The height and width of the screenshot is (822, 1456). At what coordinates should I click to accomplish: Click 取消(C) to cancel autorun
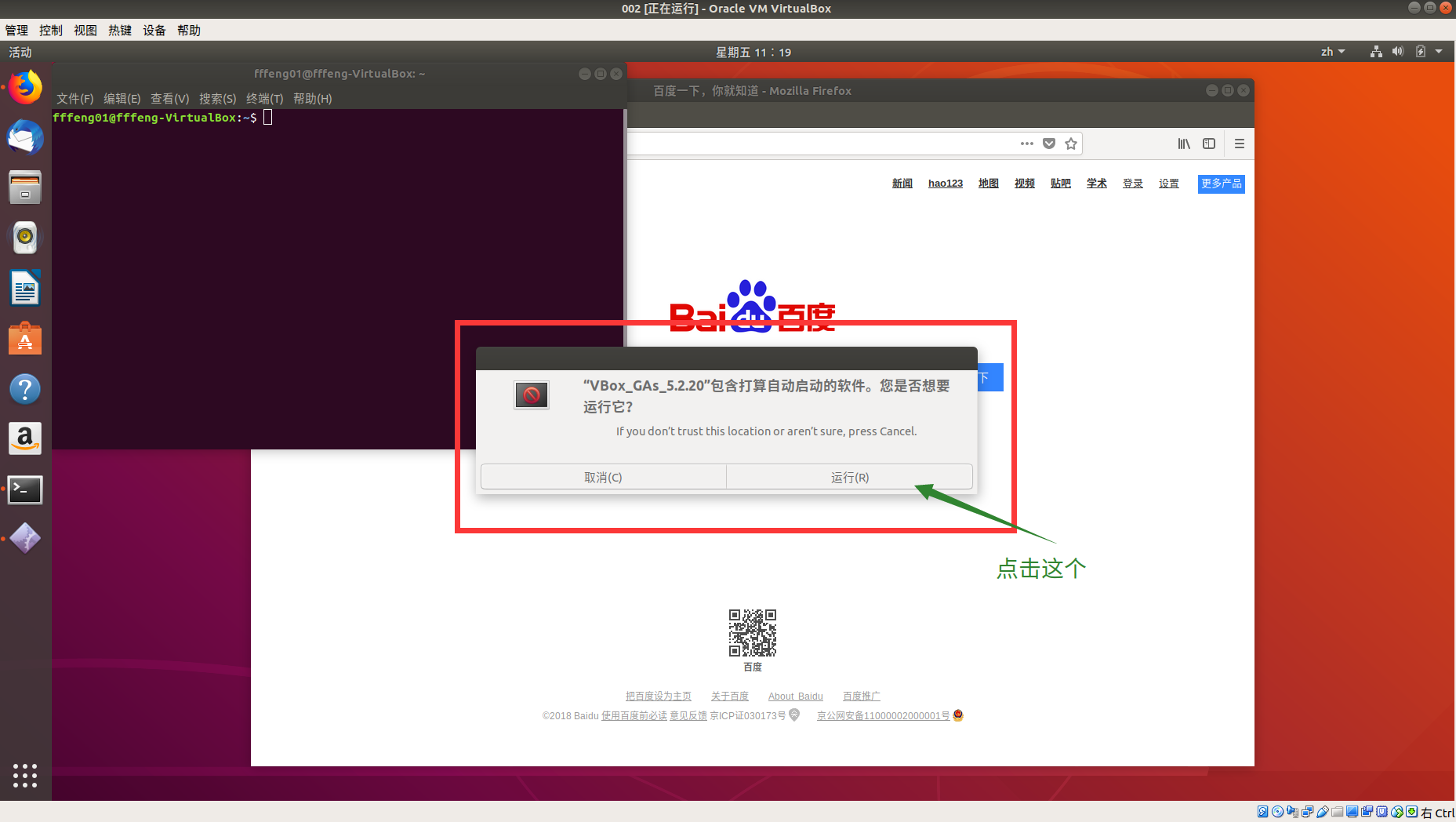pos(603,477)
